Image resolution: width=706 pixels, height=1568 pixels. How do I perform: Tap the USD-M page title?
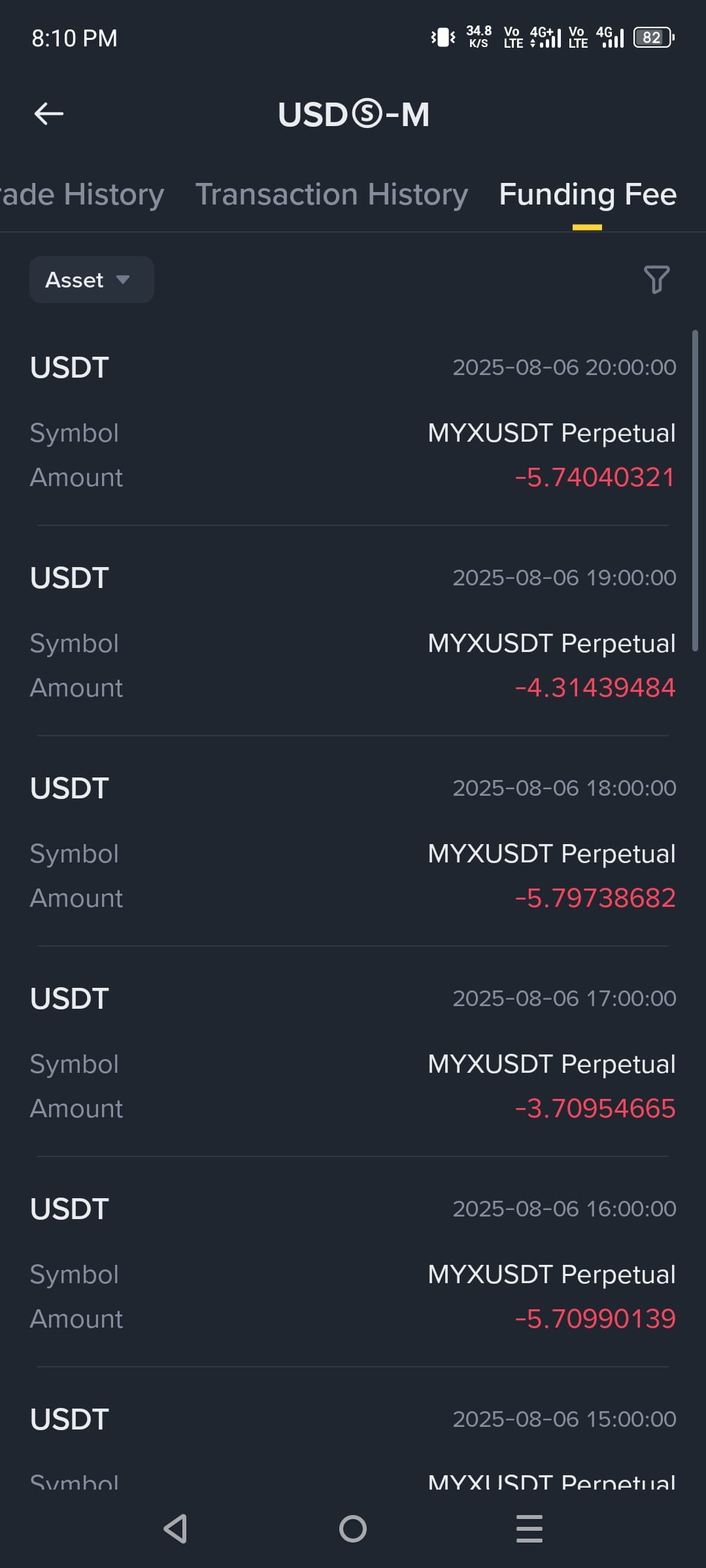coord(354,114)
